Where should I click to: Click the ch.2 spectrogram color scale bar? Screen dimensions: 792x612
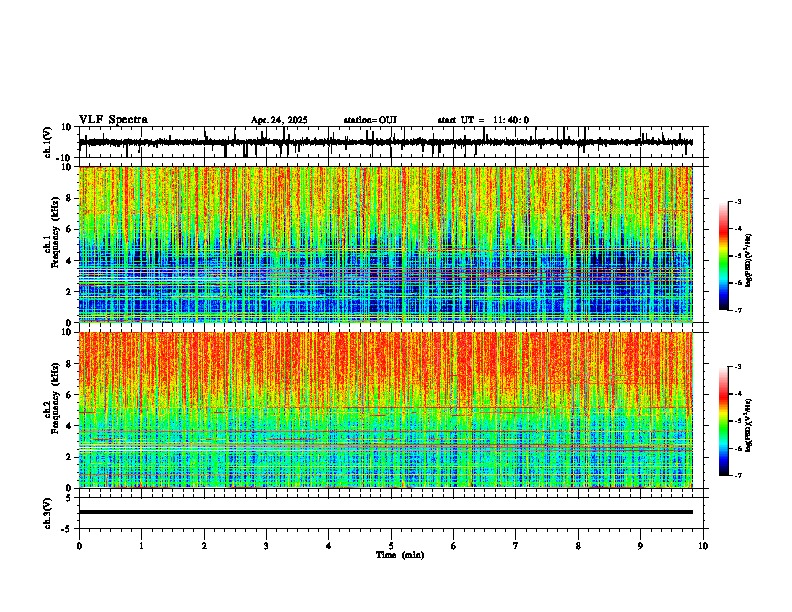coord(723,421)
